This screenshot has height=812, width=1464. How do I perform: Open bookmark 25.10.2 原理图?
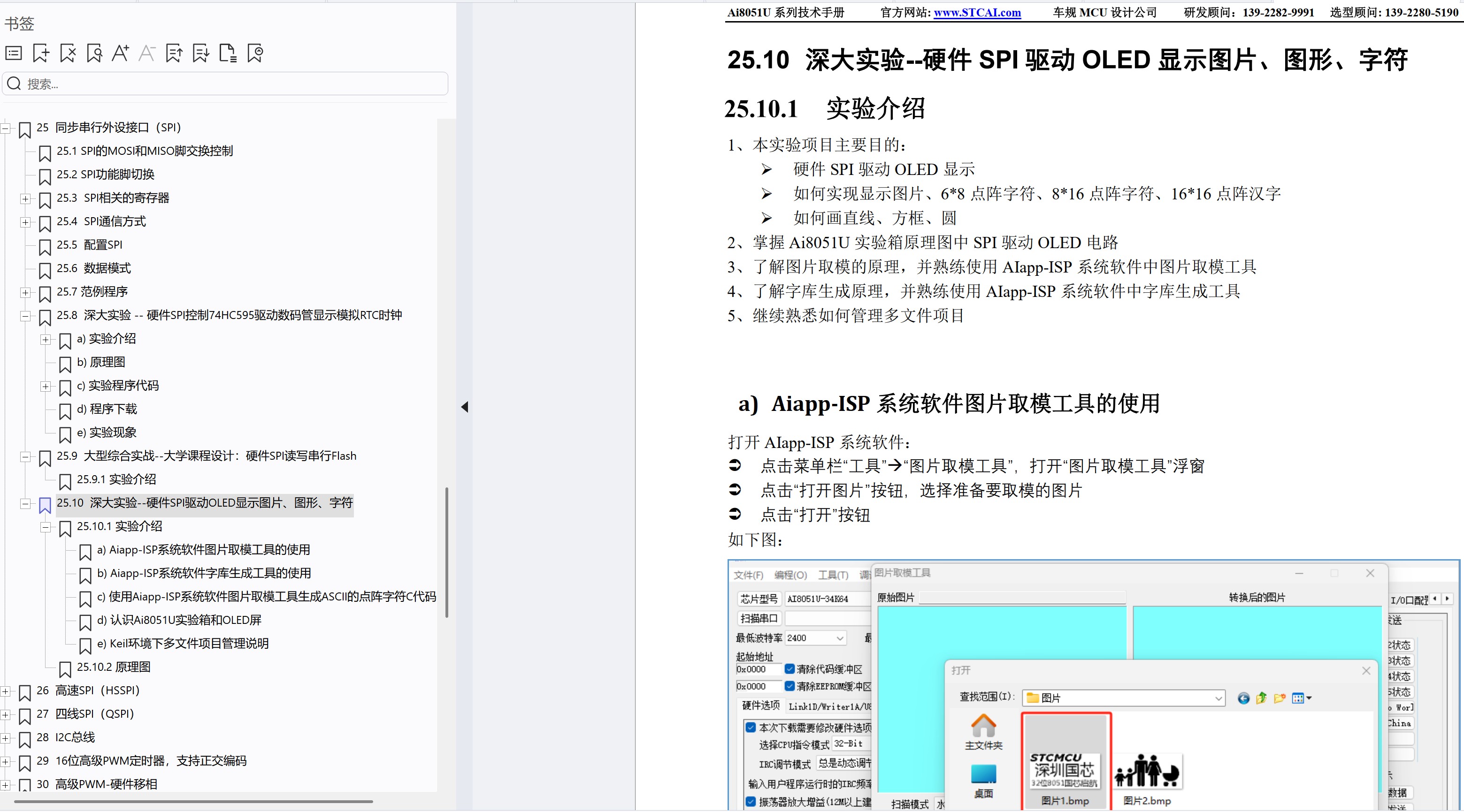(x=114, y=667)
